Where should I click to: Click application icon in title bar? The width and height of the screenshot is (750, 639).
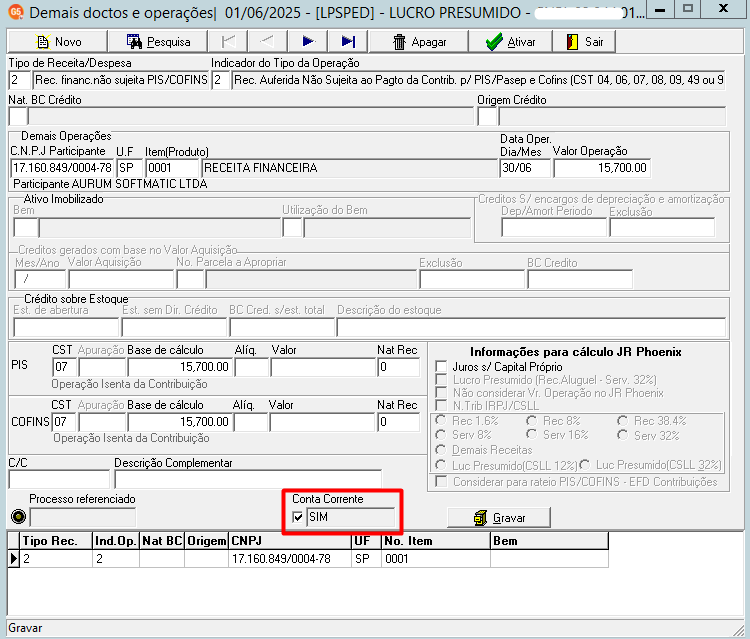pyautogui.click(x=15, y=12)
